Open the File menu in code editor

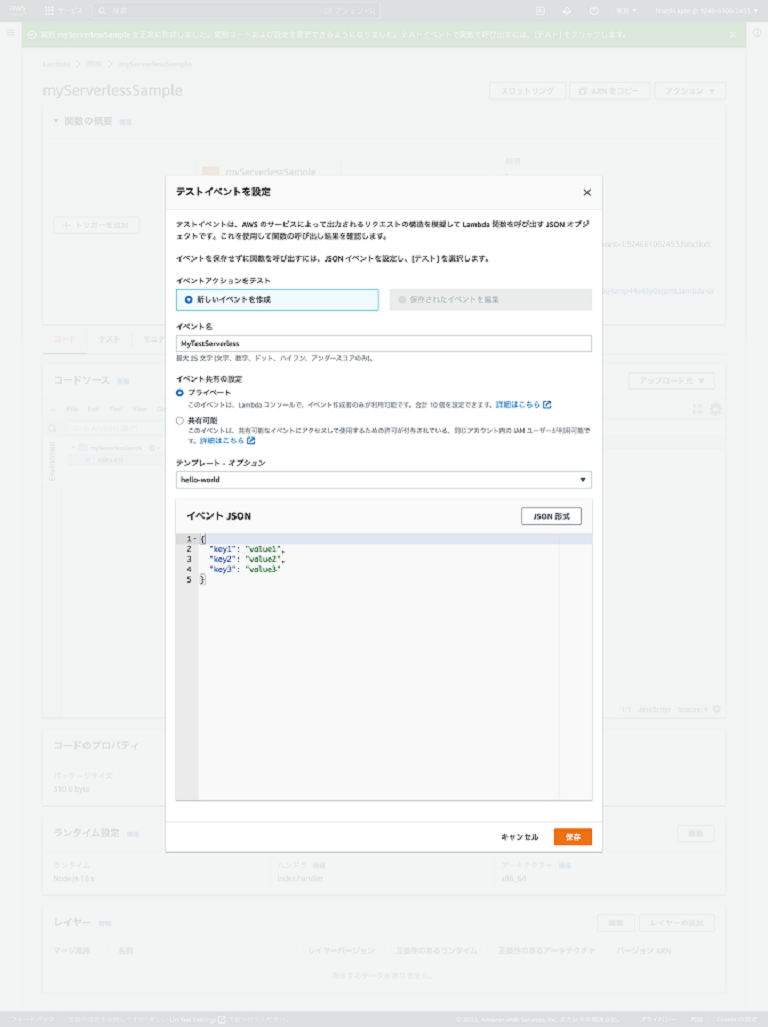(x=72, y=409)
